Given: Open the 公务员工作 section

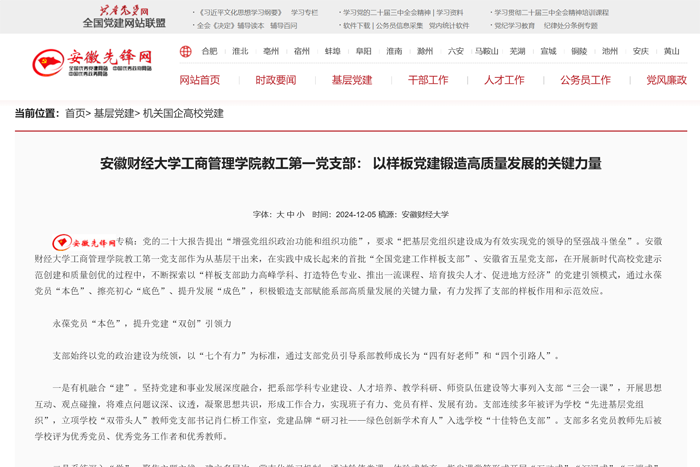Looking at the screenshot, I should (x=585, y=80).
